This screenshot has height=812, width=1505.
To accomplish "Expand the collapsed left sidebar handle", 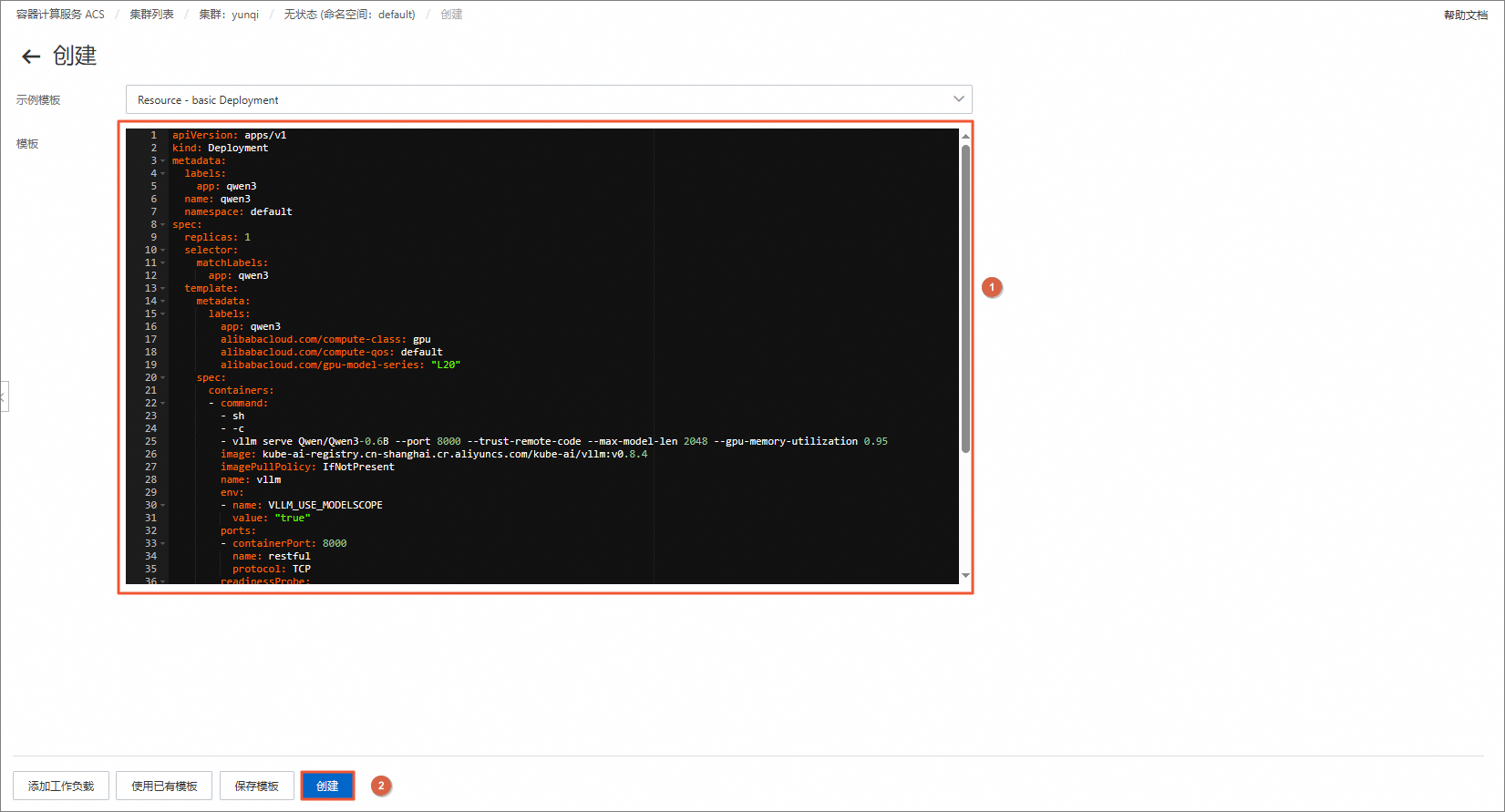I will tap(4, 396).
